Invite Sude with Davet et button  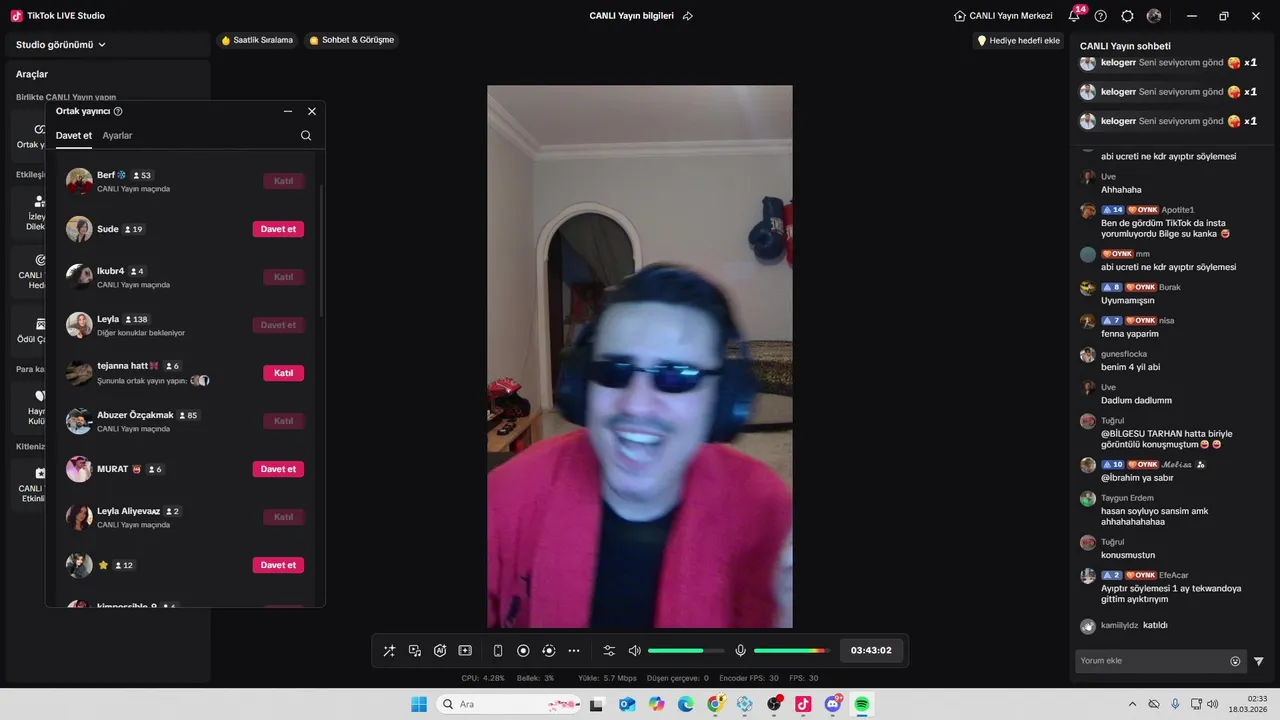pos(278,229)
